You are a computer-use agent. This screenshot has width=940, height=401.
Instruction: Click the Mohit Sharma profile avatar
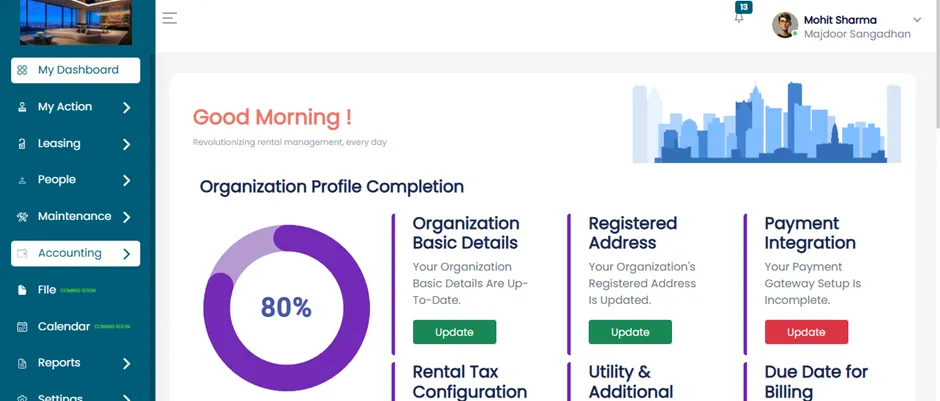point(785,25)
